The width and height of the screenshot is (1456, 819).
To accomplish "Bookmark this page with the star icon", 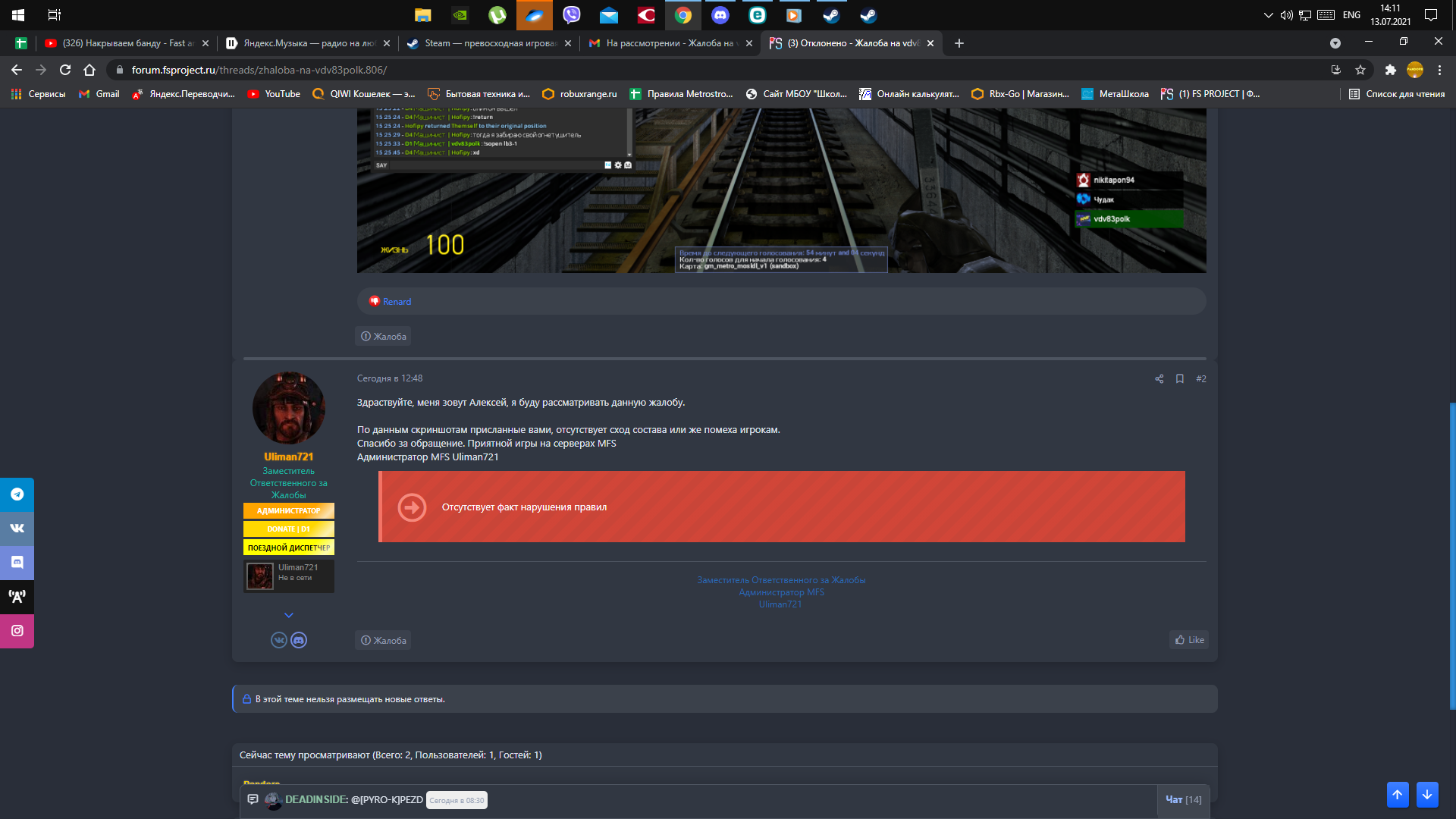I will (x=1360, y=70).
